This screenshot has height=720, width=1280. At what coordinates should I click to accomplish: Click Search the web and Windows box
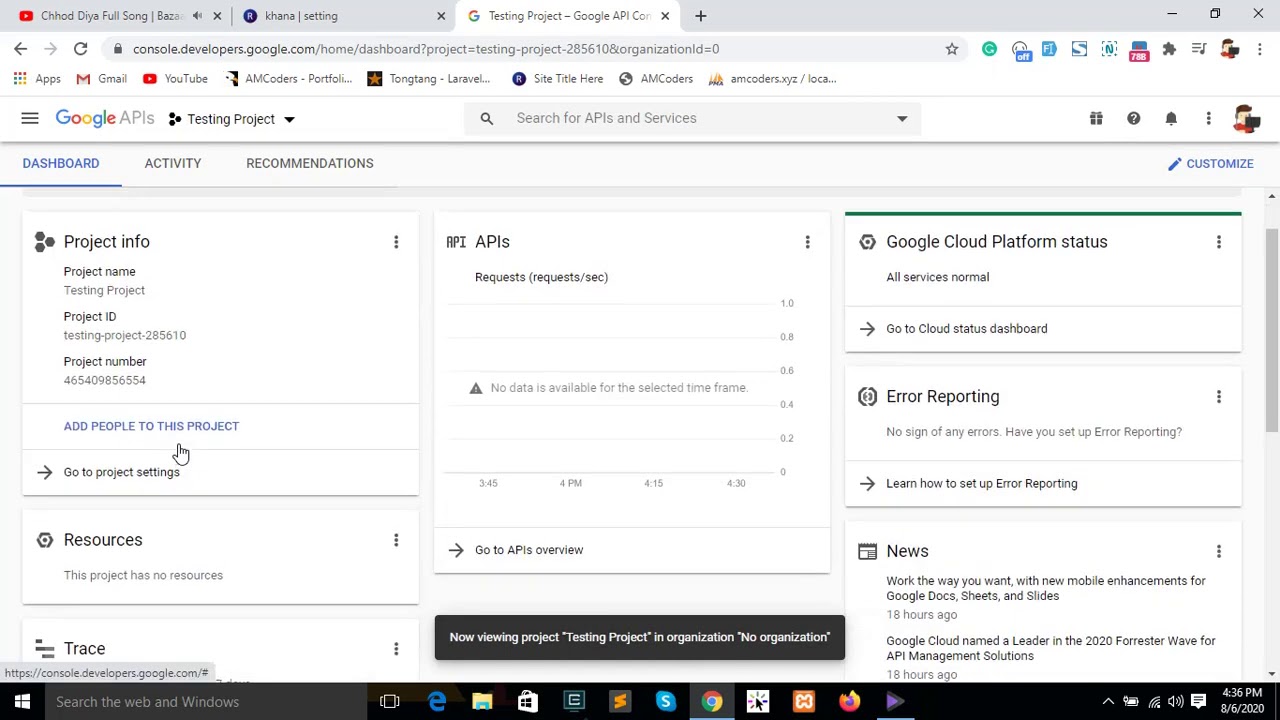[205, 702]
